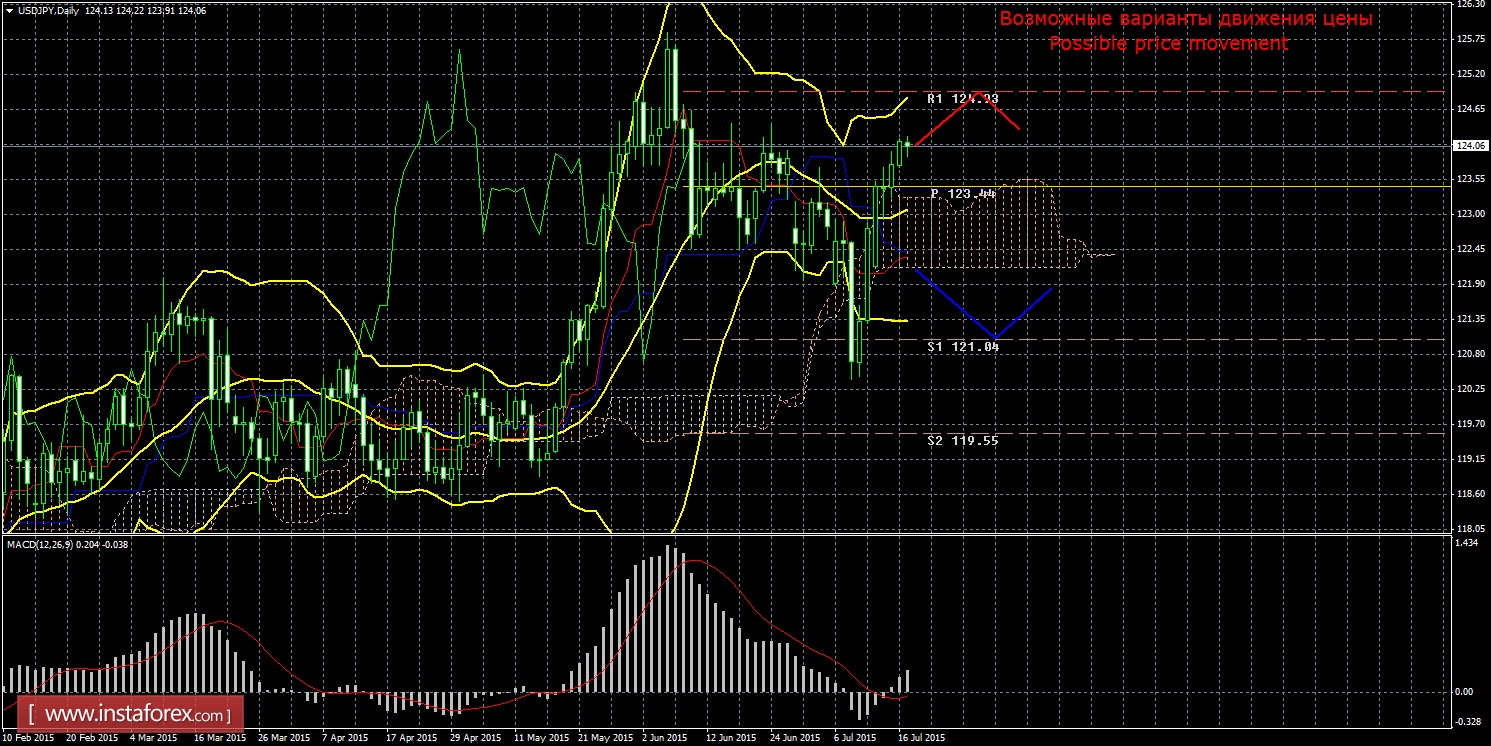Screen dimensions: 1491x746
Task: Select the 16 Jul 2015 date label
Action: pyautogui.click(x=917, y=738)
